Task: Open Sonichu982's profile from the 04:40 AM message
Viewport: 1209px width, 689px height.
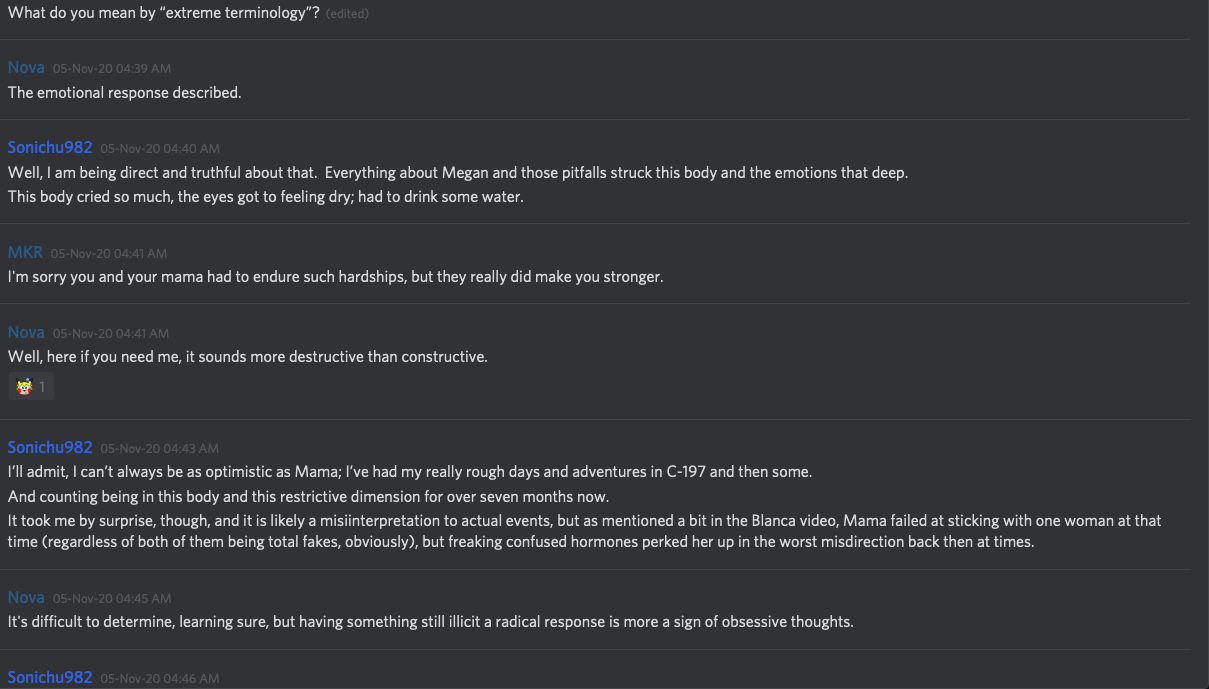Action: (x=50, y=147)
